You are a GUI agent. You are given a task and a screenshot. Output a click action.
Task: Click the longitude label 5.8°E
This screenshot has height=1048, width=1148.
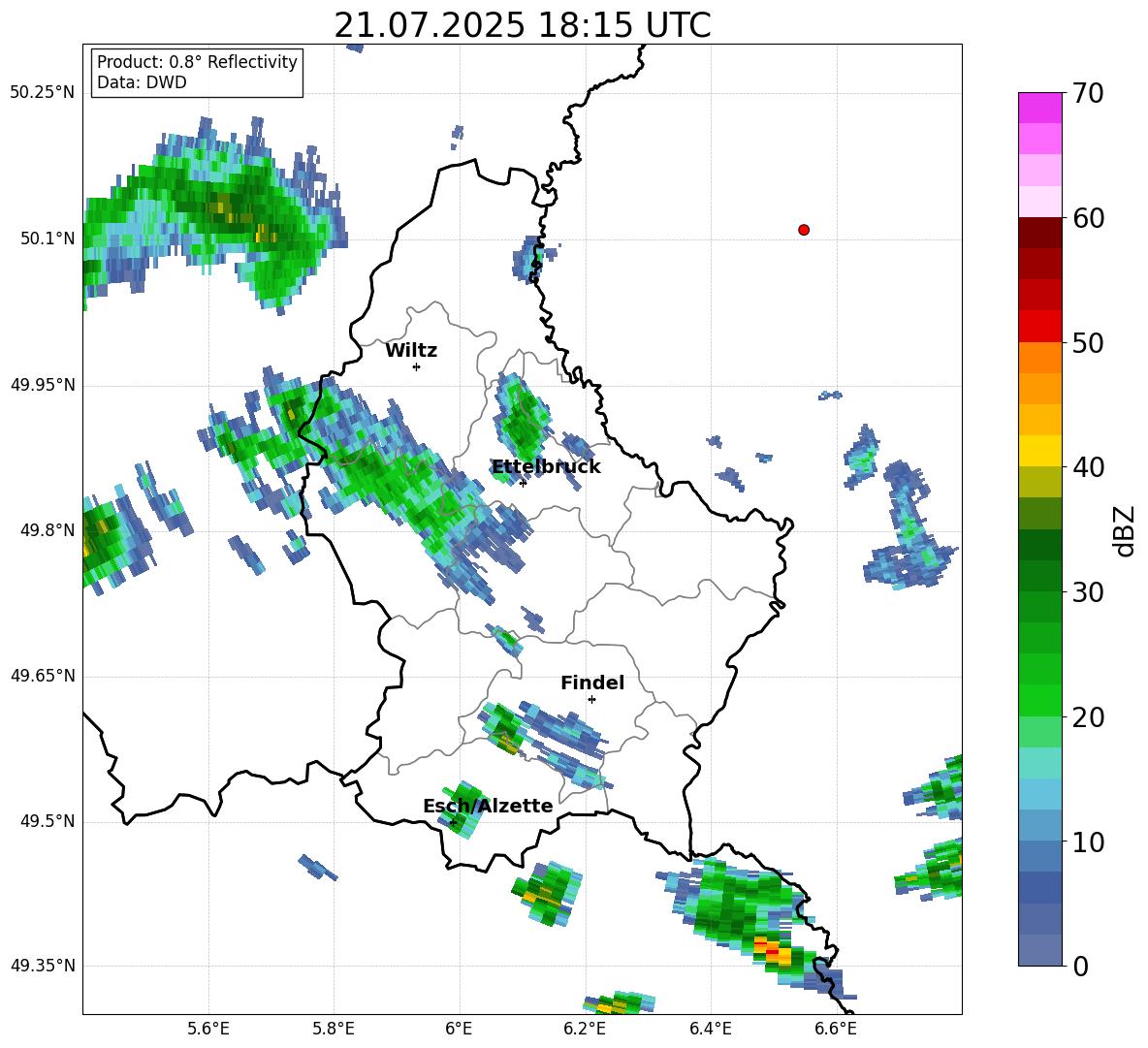point(334,1029)
